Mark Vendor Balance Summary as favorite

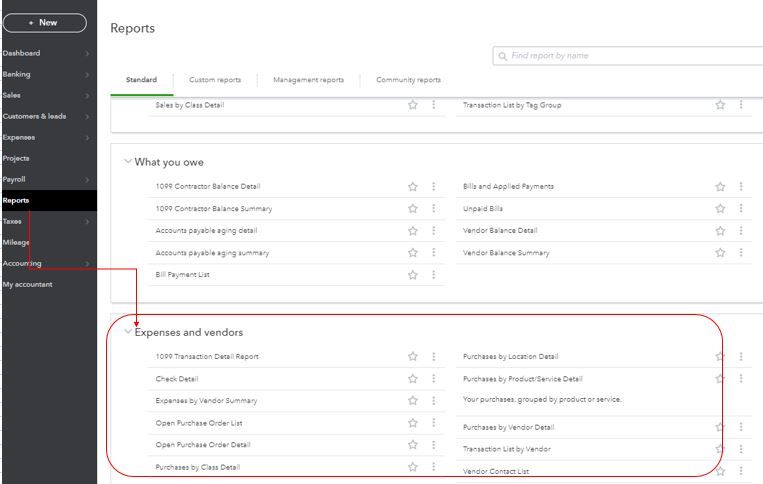[720, 253]
